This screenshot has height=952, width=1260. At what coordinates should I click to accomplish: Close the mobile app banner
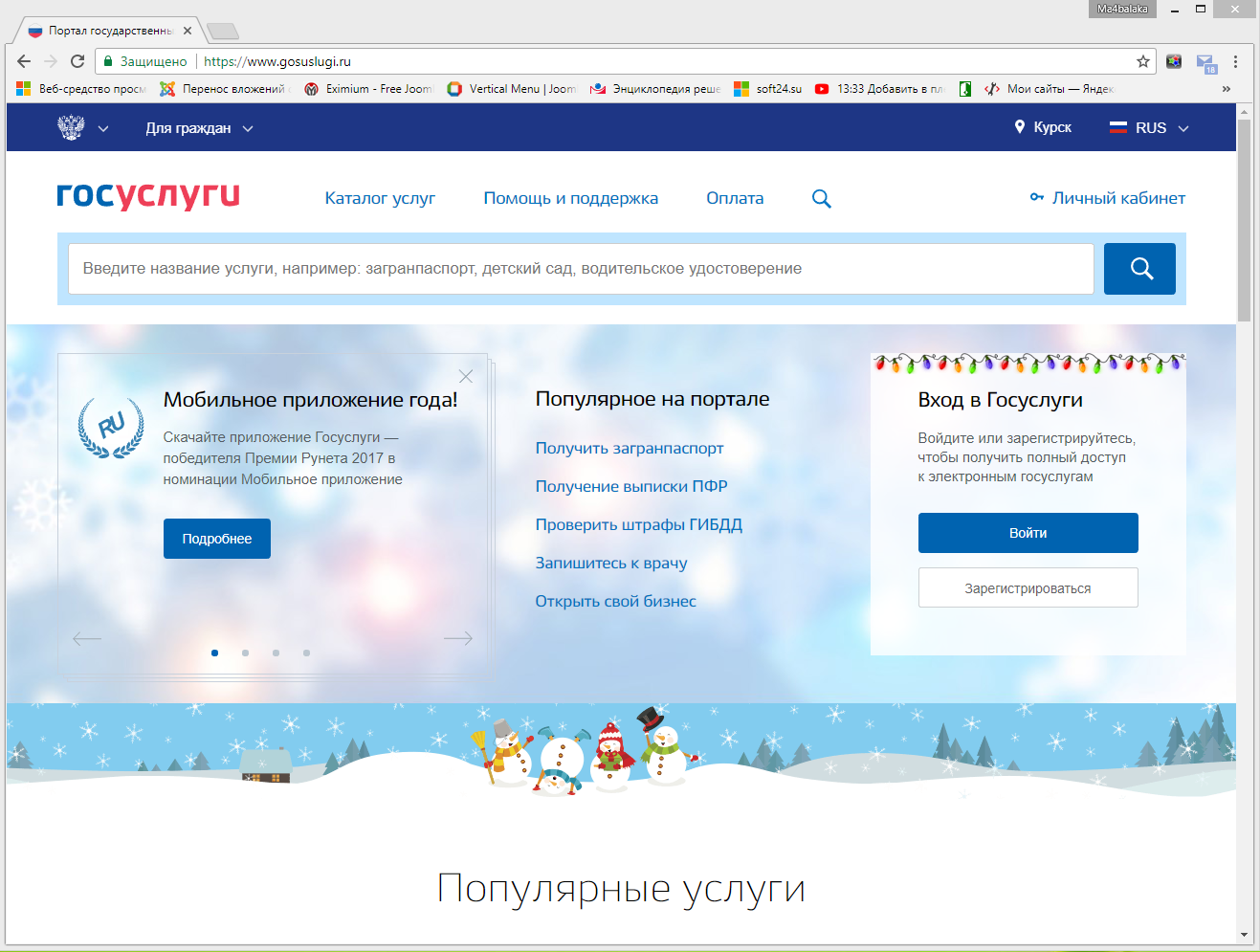466,376
